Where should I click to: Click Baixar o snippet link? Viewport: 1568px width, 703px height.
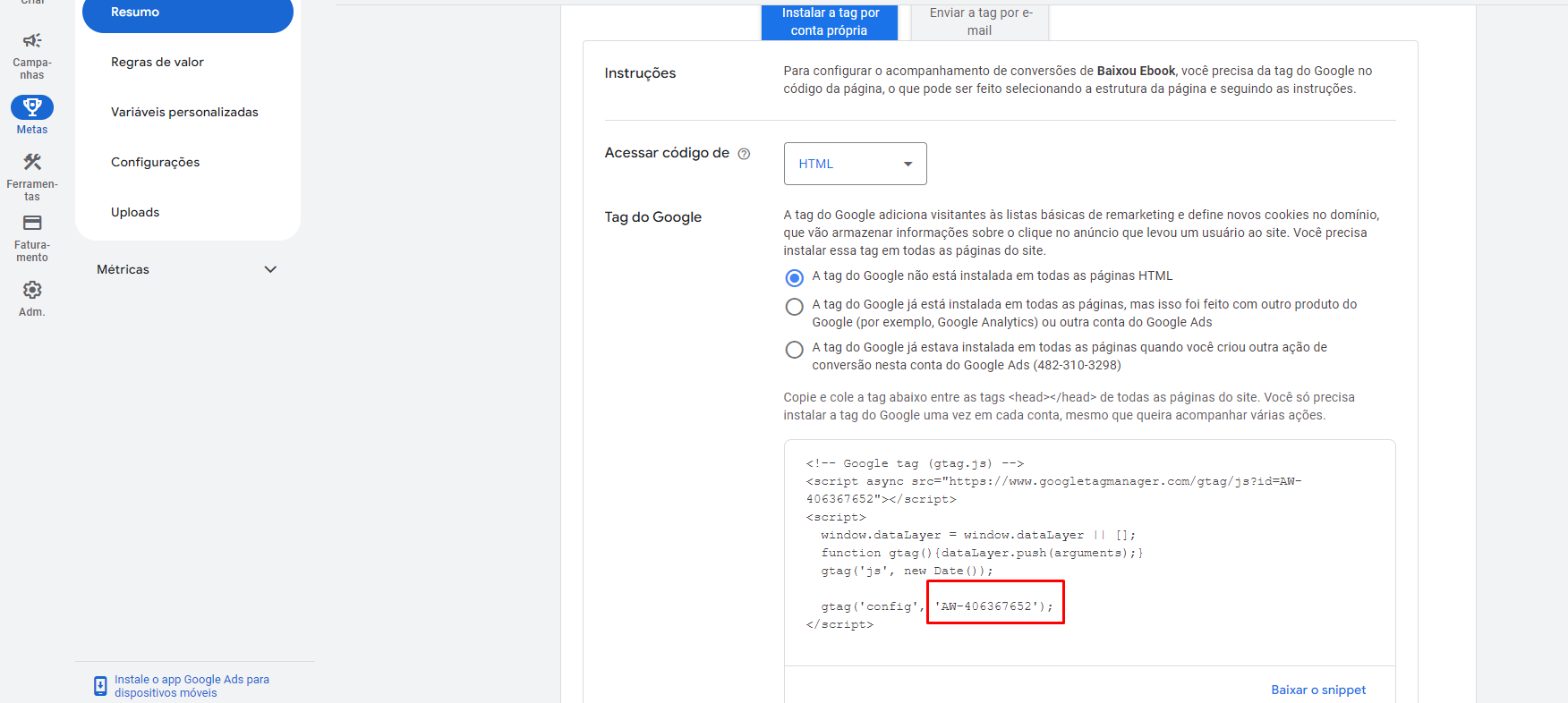1318,690
